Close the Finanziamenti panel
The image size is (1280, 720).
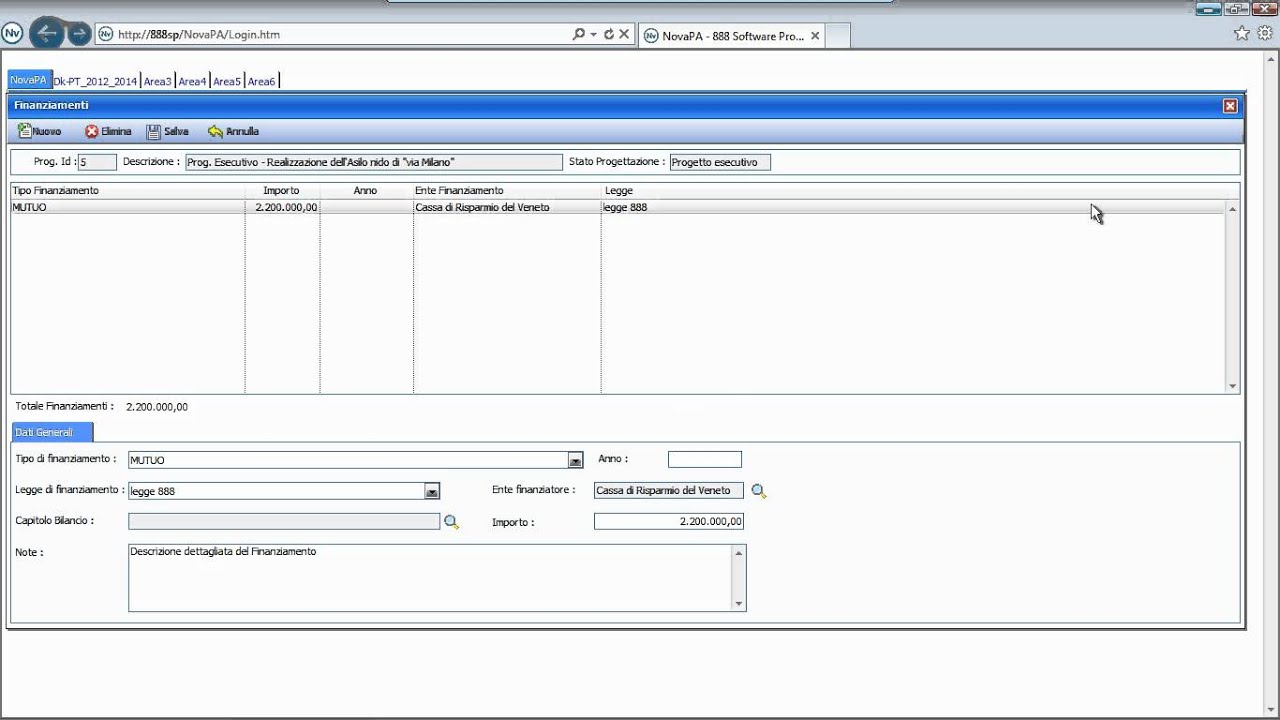(1230, 105)
